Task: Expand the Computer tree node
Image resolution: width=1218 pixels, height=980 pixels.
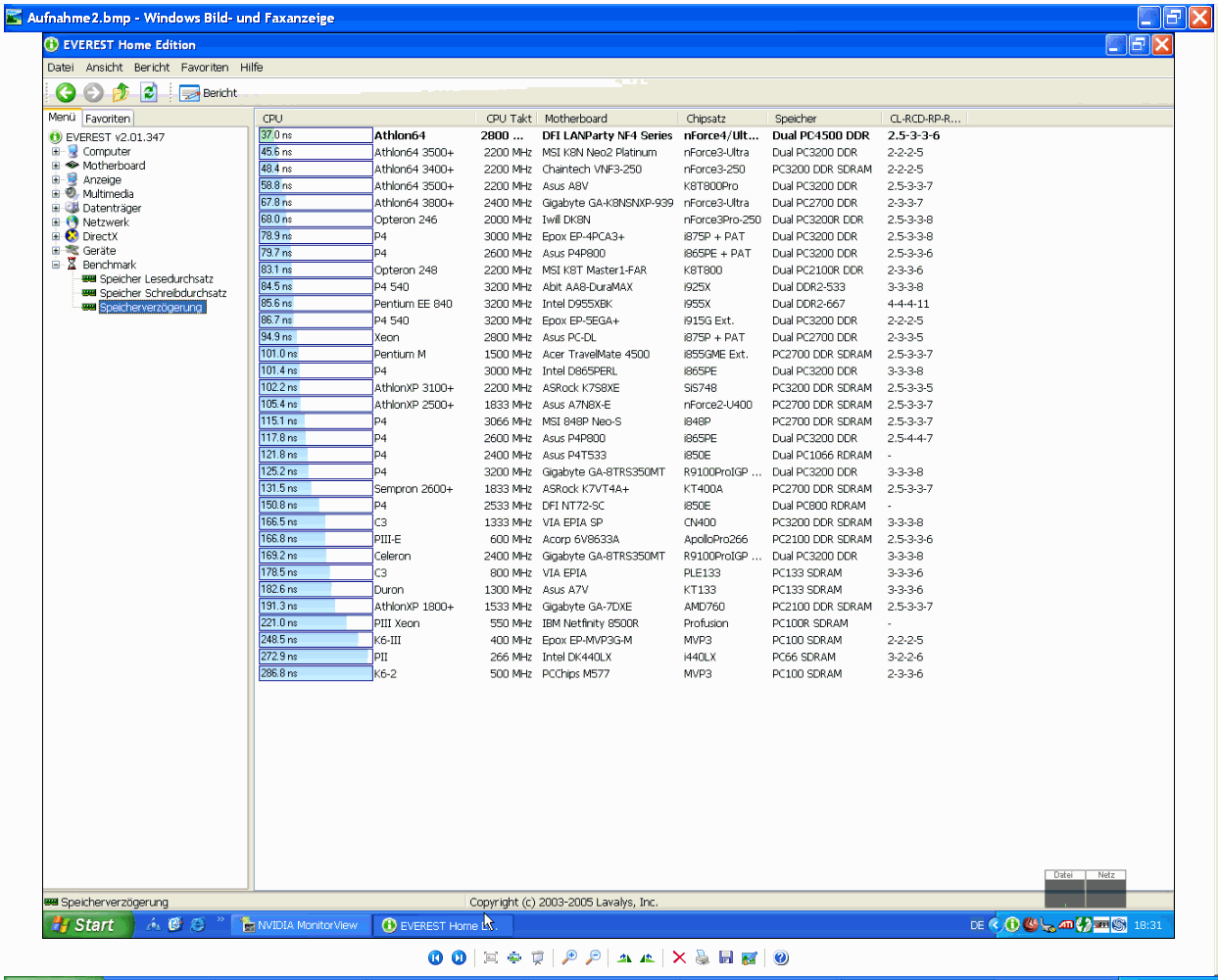Action: [56, 152]
